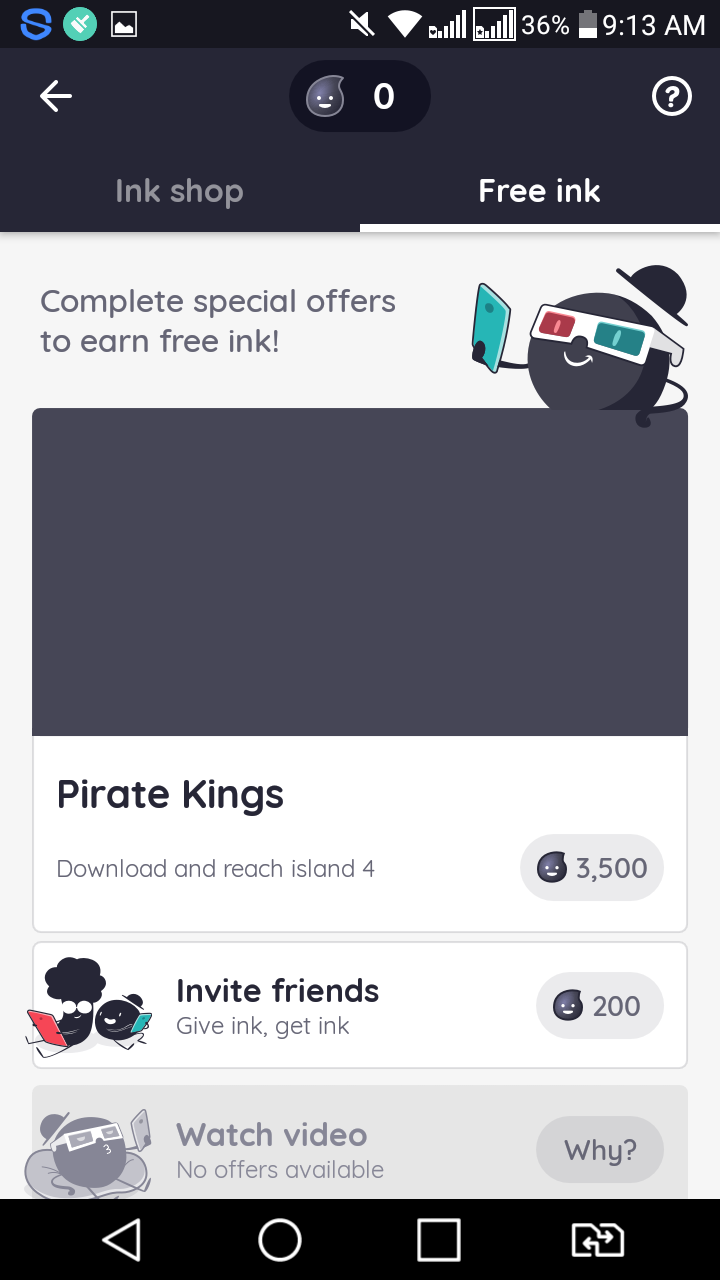Tap the Pirate Kings offer title
Viewport: 720px width, 1280px height.
170,795
